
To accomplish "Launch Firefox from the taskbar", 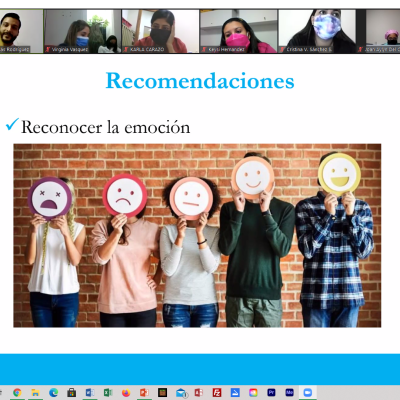I will click(x=126, y=392).
